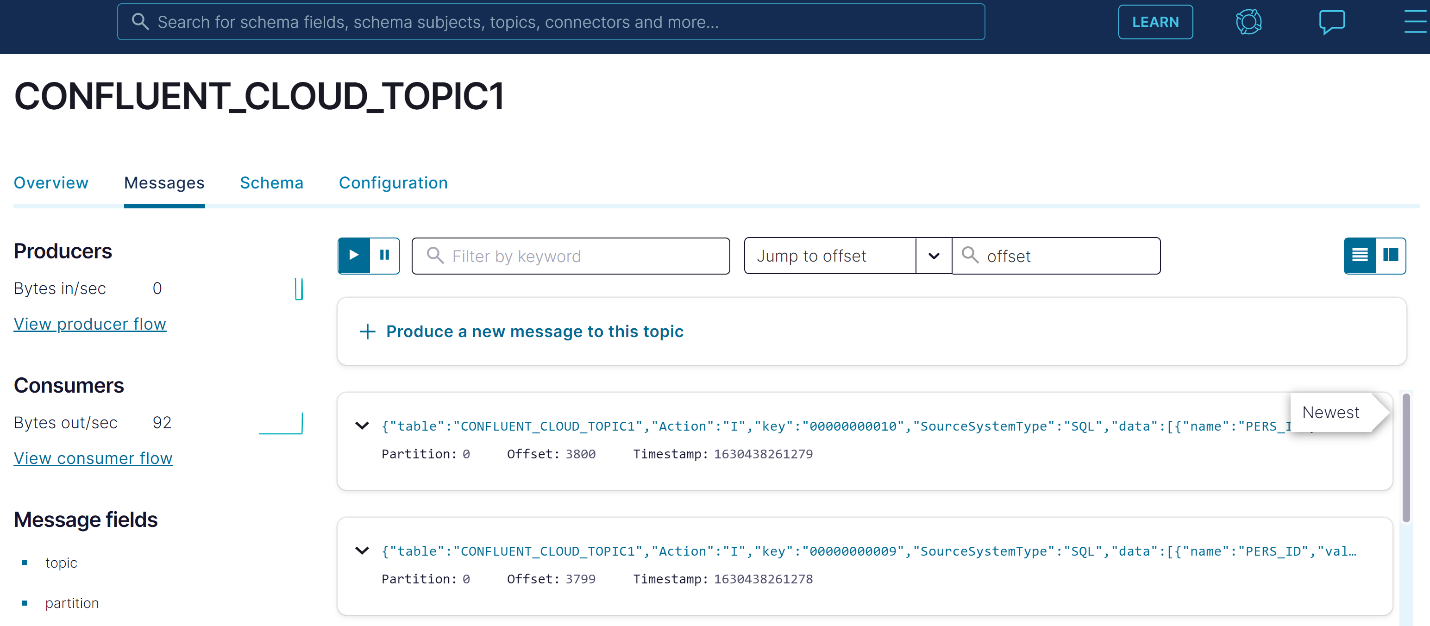
Task: Click the JSON text of key 00000000009 message
Action: [x=869, y=551]
